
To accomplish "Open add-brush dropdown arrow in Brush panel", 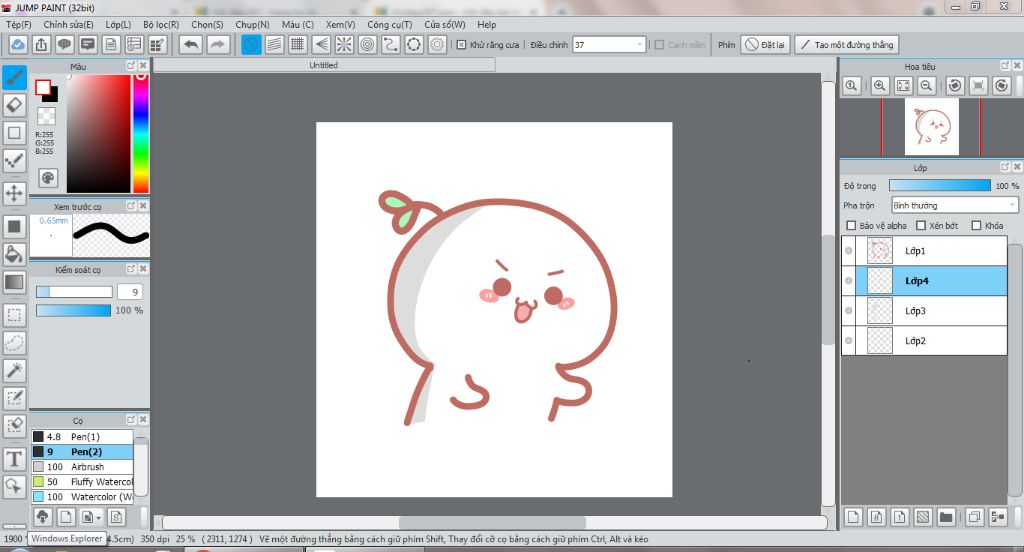I will 99,517.
